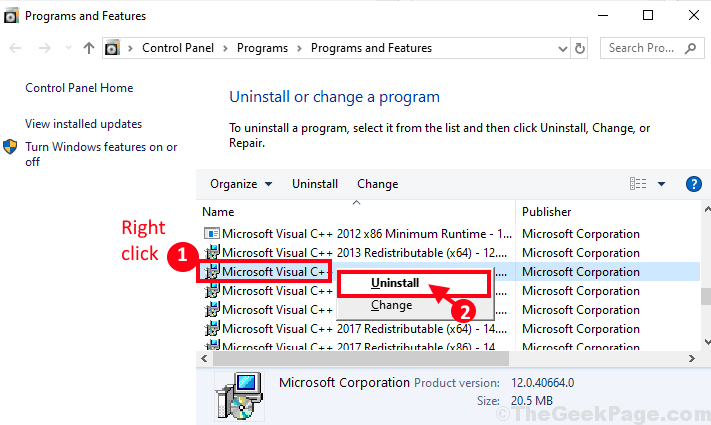711x425 pixels.
Task: Expand the view options dropdown arrow
Action: (x=661, y=184)
